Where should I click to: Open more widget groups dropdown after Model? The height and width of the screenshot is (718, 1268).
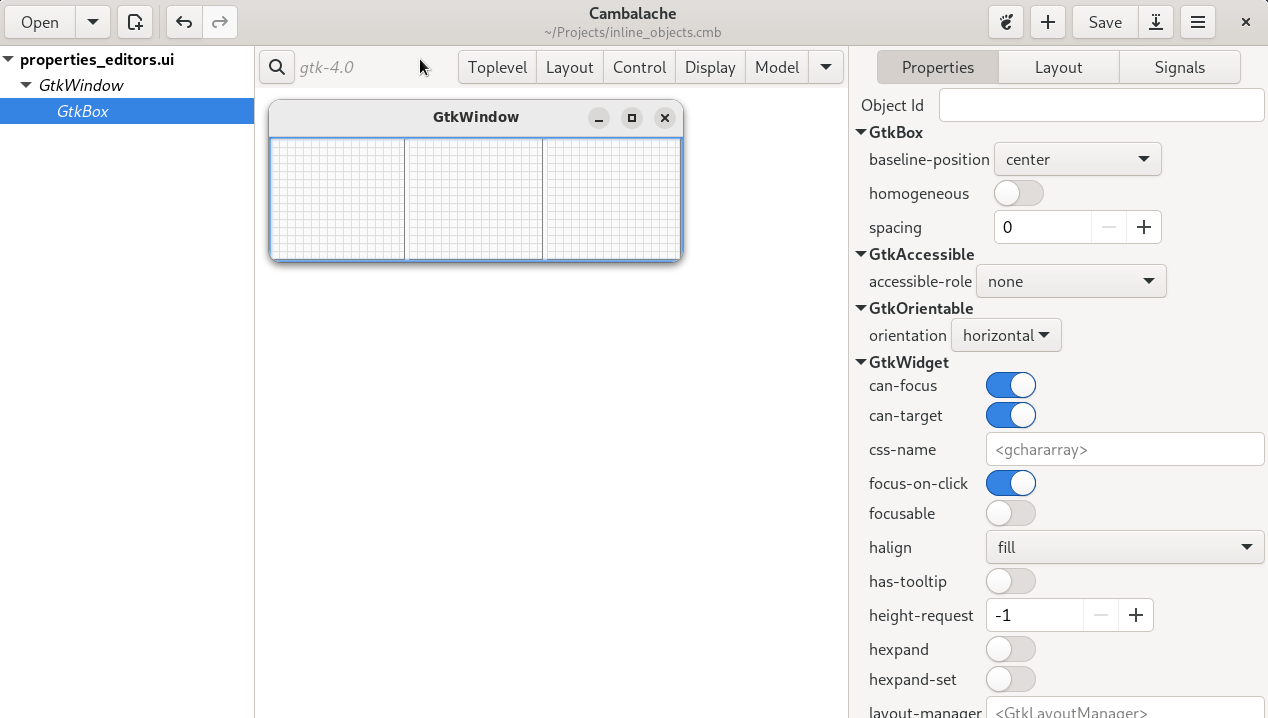click(826, 67)
